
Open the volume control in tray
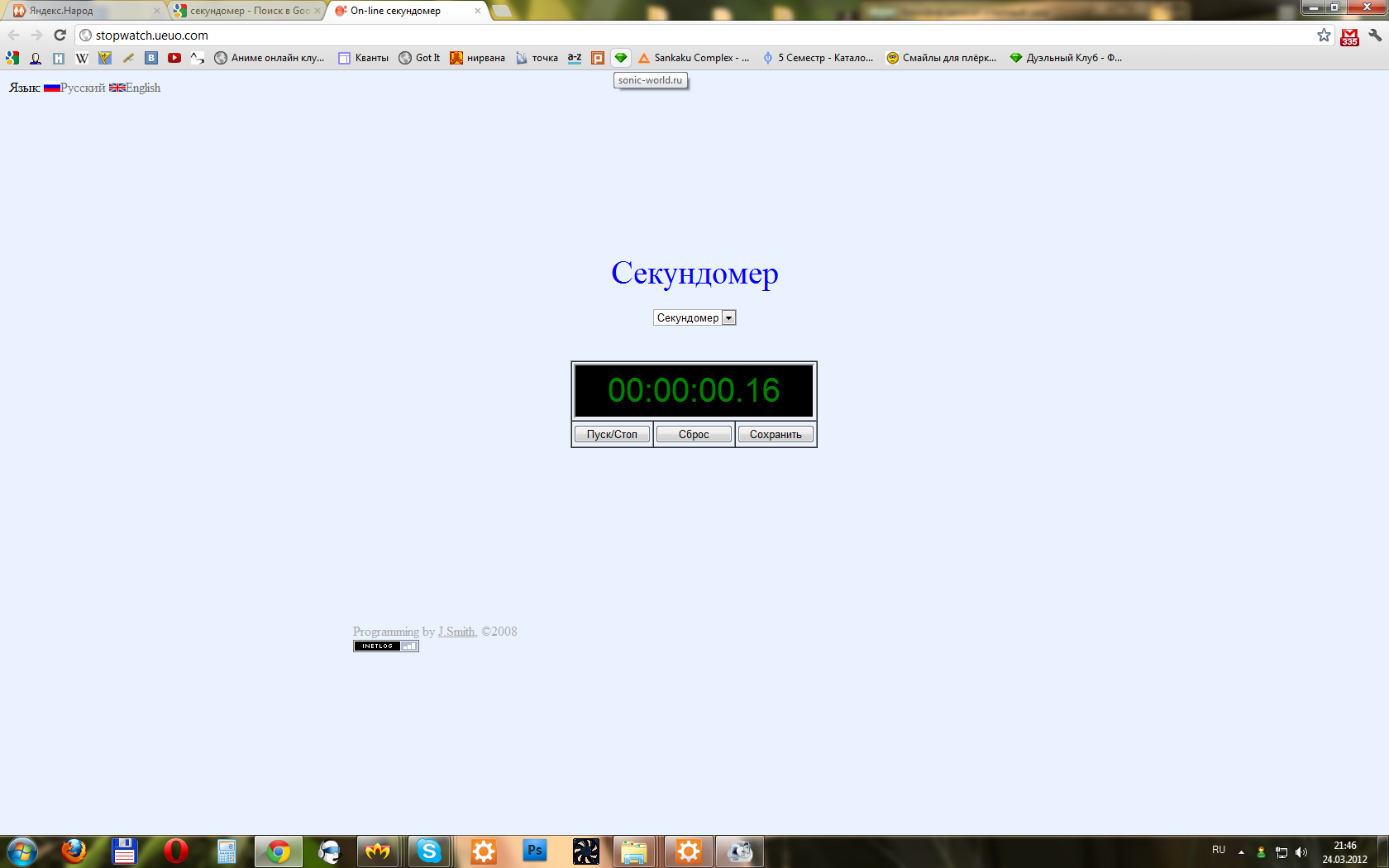click(x=1301, y=852)
